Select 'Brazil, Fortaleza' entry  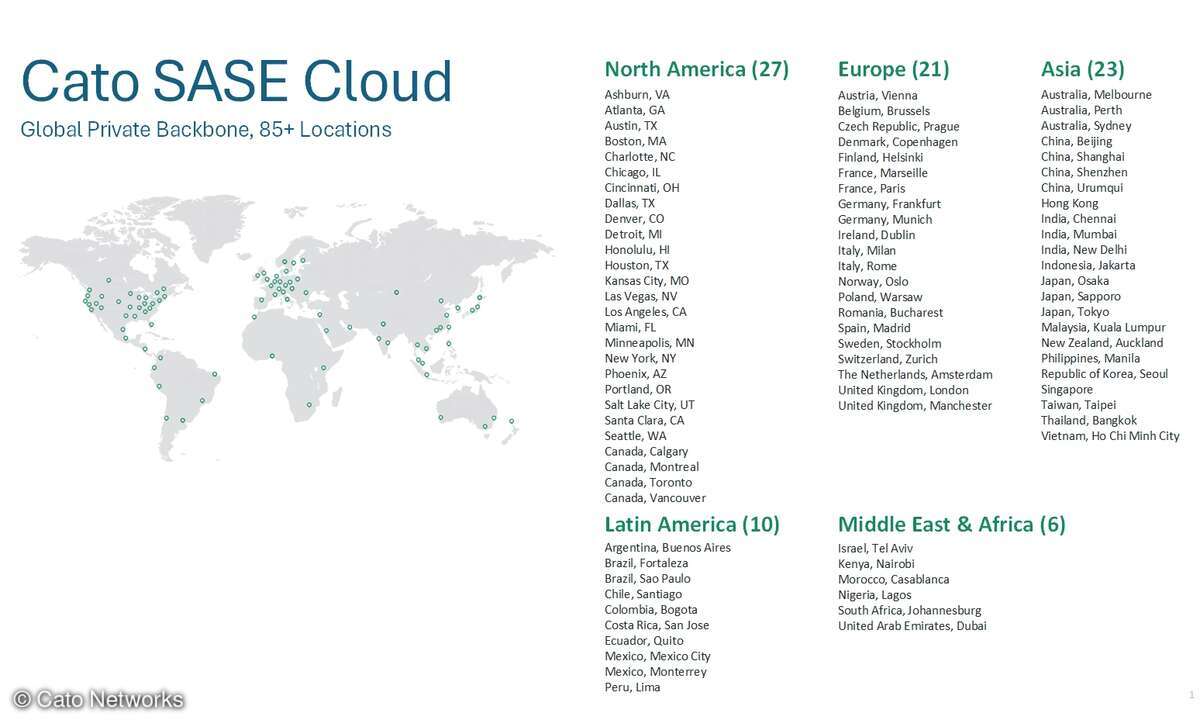point(647,563)
